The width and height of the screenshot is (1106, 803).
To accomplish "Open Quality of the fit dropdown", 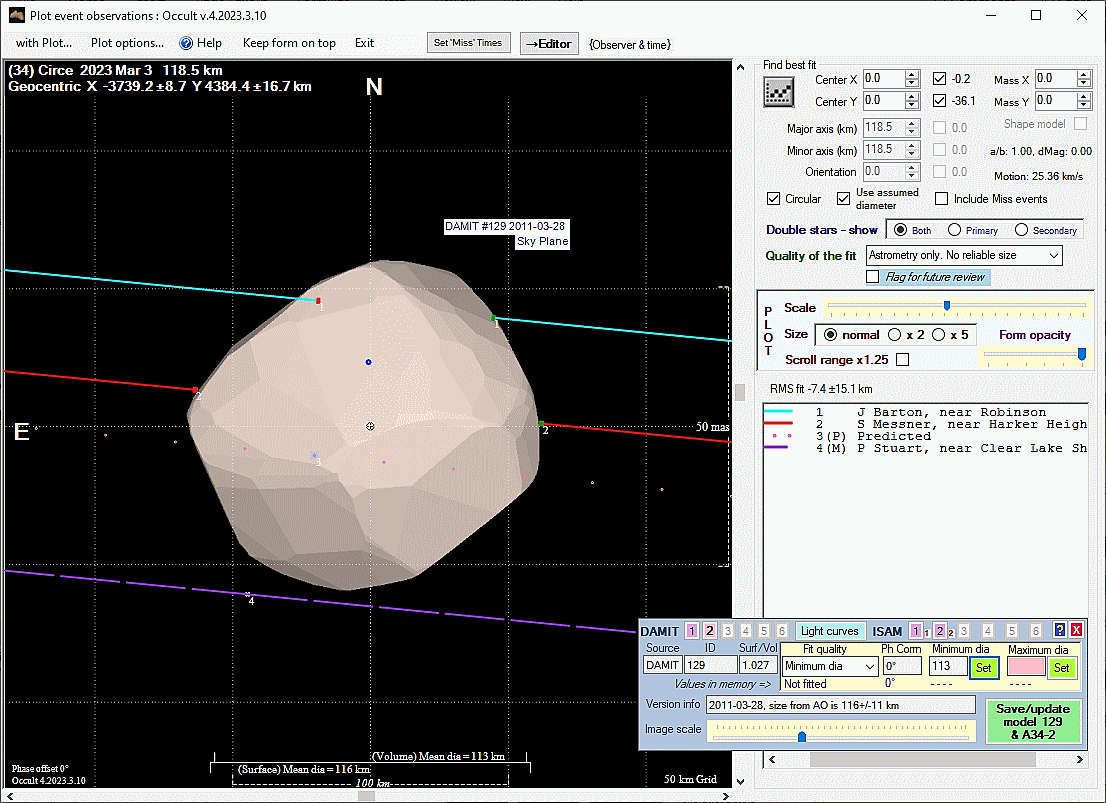I will 964,256.
